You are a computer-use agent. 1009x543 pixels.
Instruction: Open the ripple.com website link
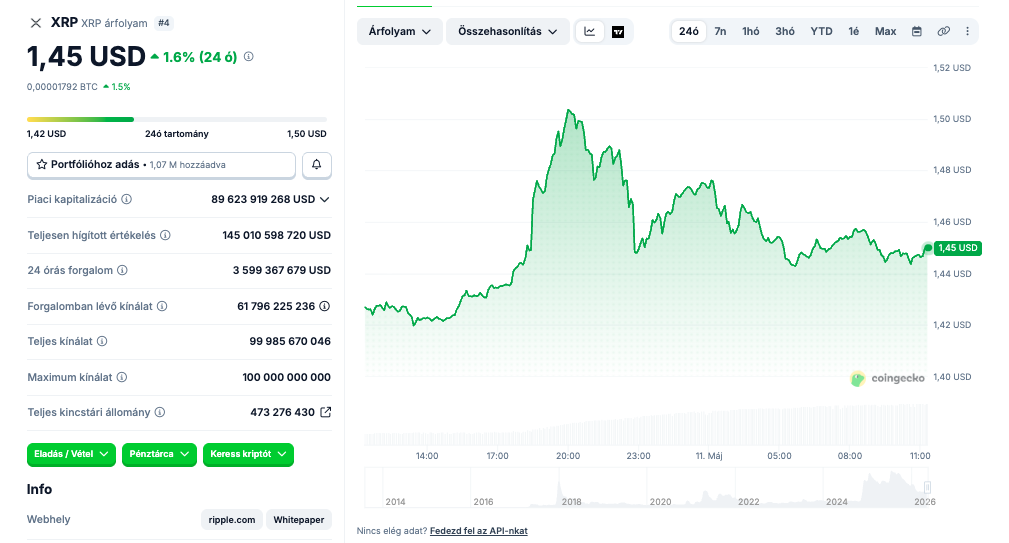pyautogui.click(x=232, y=520)
